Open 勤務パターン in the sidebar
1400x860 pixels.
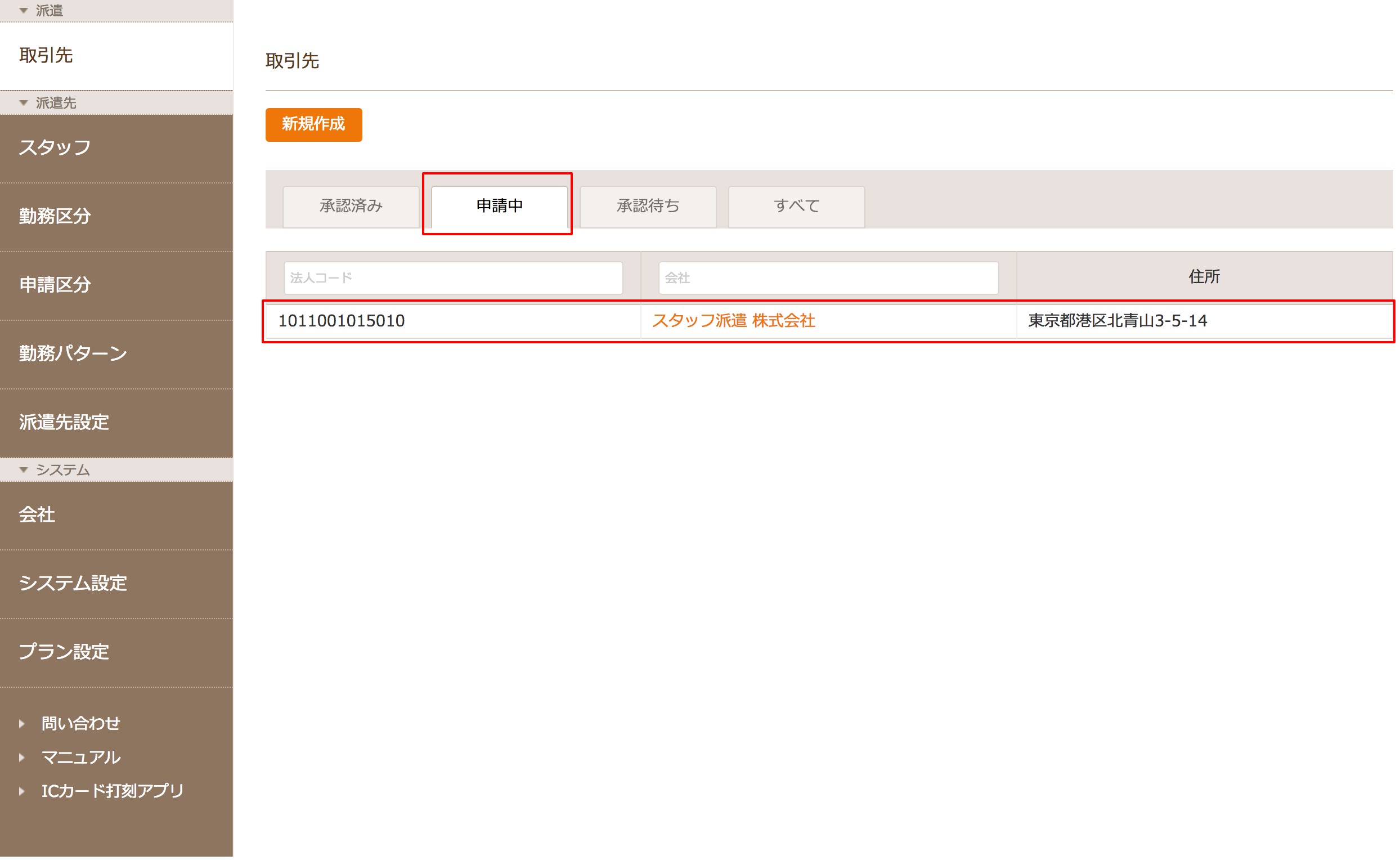116,356
